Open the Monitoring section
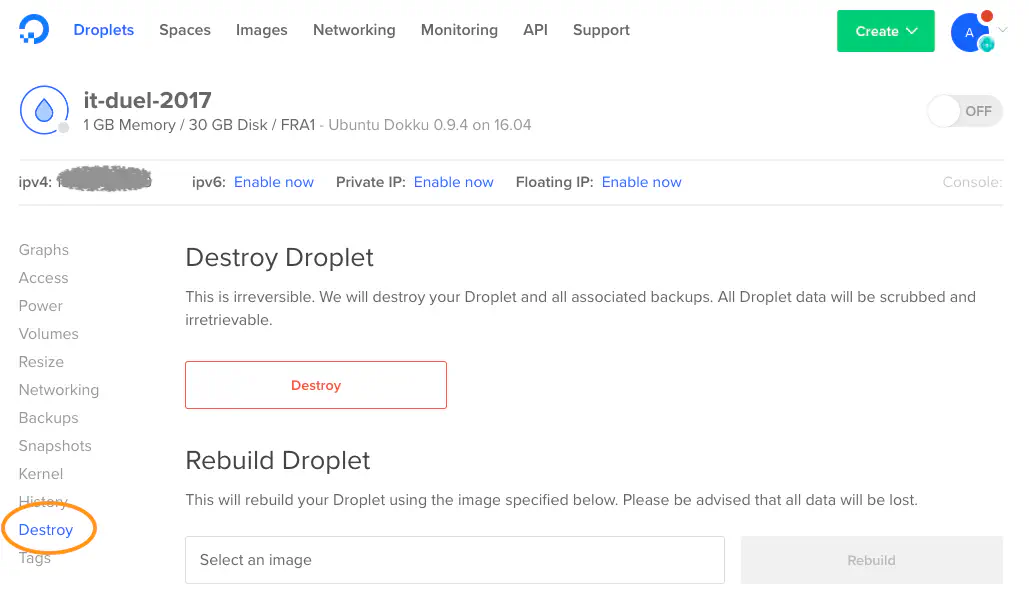Viewport: 1029px width, 601px height. [459, 30]
